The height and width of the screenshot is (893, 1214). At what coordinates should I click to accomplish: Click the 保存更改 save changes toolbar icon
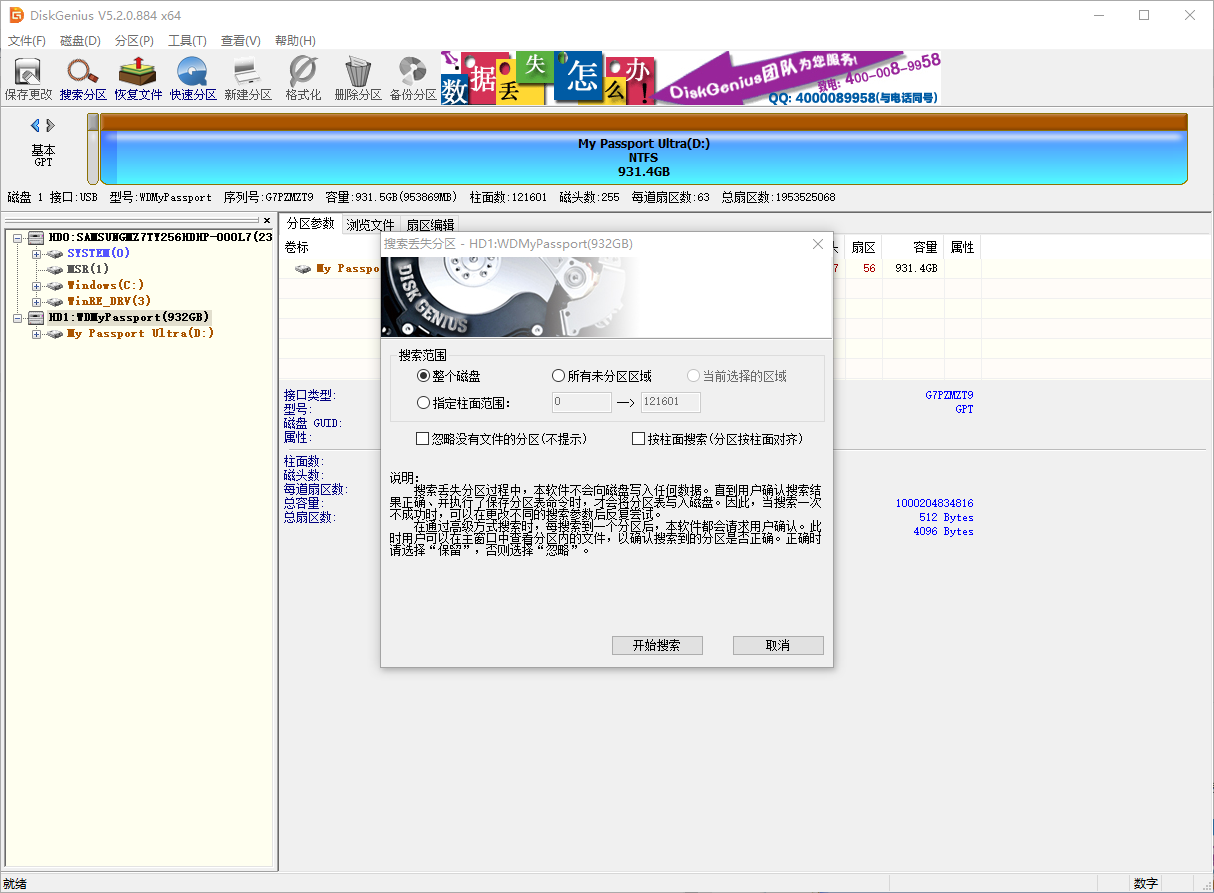28,80
